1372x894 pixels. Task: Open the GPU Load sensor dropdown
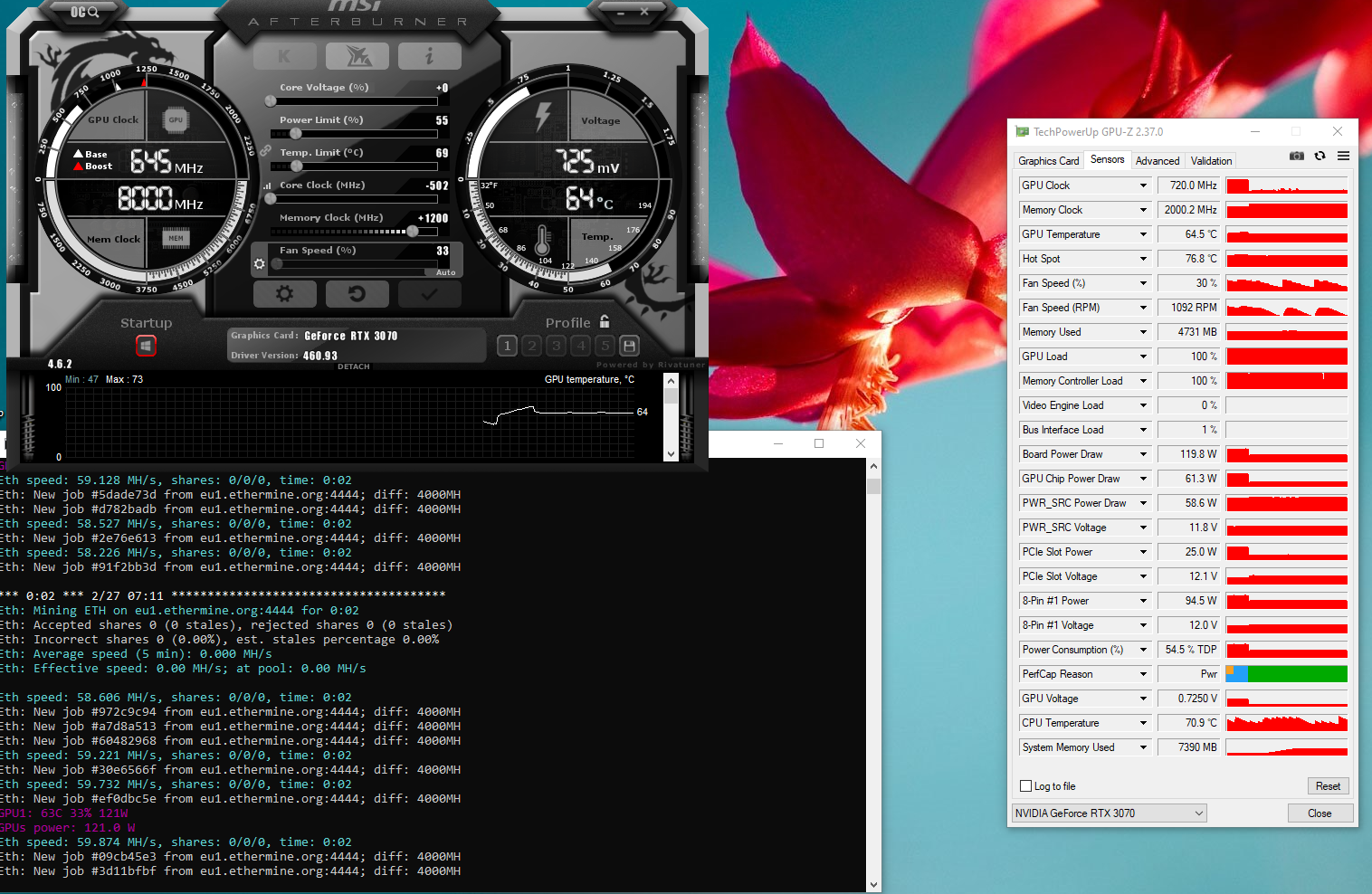tap(1143, 357)
